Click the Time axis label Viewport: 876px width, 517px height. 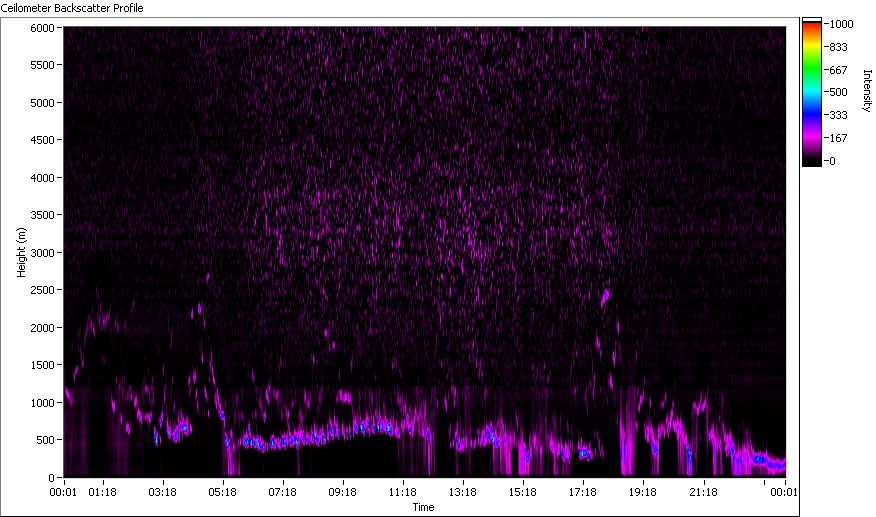[x=423, y=507]
